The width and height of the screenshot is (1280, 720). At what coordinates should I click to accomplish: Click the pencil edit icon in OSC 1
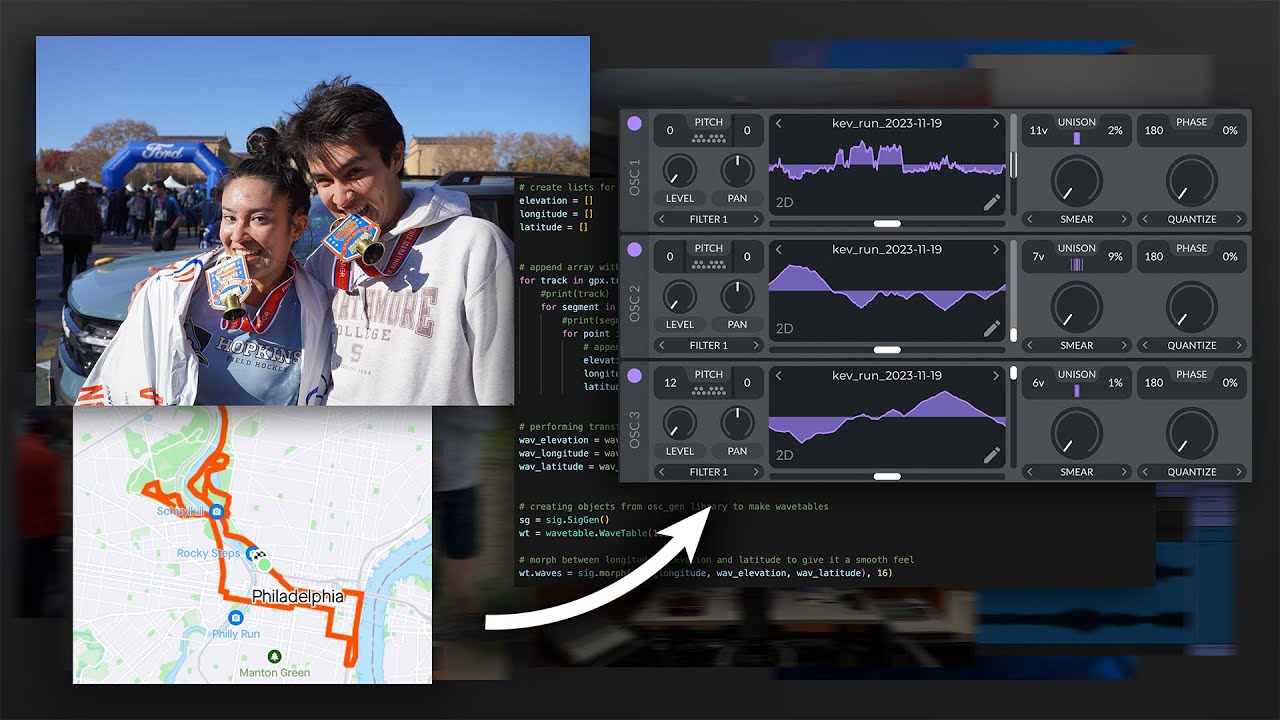pos(991,202)
